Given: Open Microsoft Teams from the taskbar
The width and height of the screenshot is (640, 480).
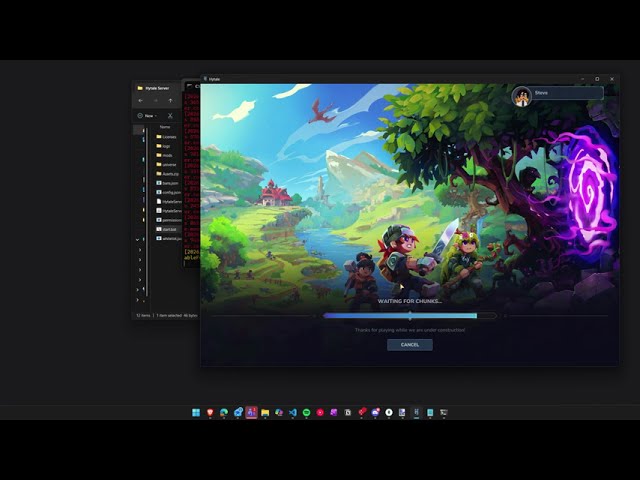Looking at the screenshot, I should [x=251, y=413].
